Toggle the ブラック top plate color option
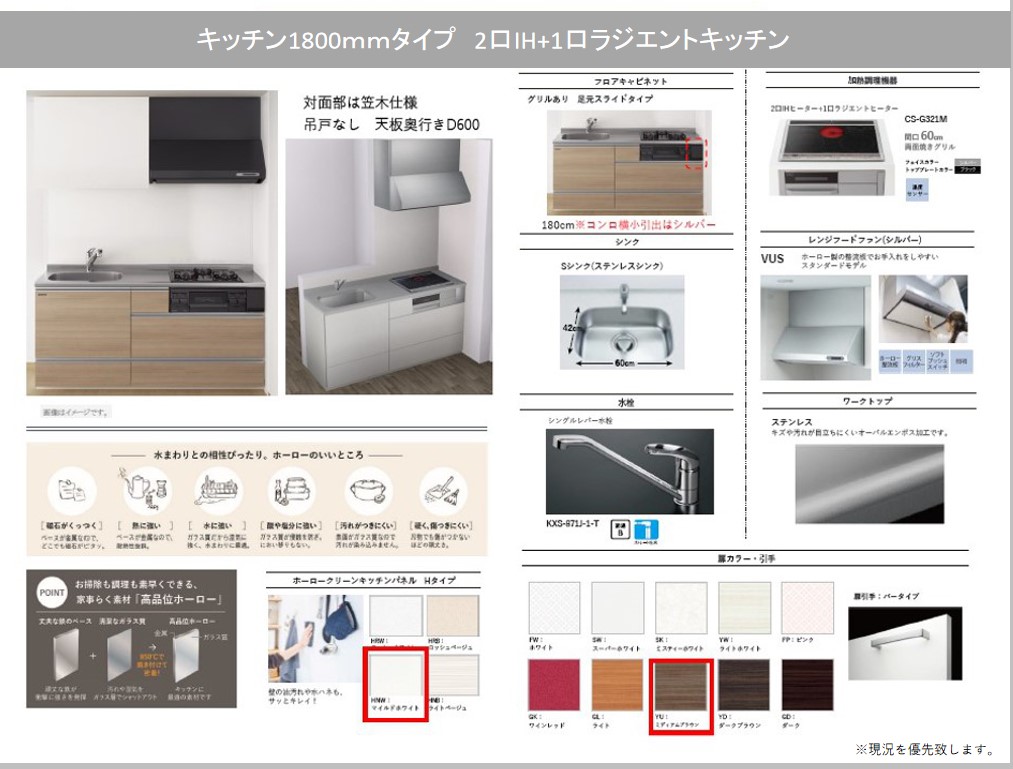Image resolution: width=1013 pixels, height=769 pixels. [x=967, y=171]
